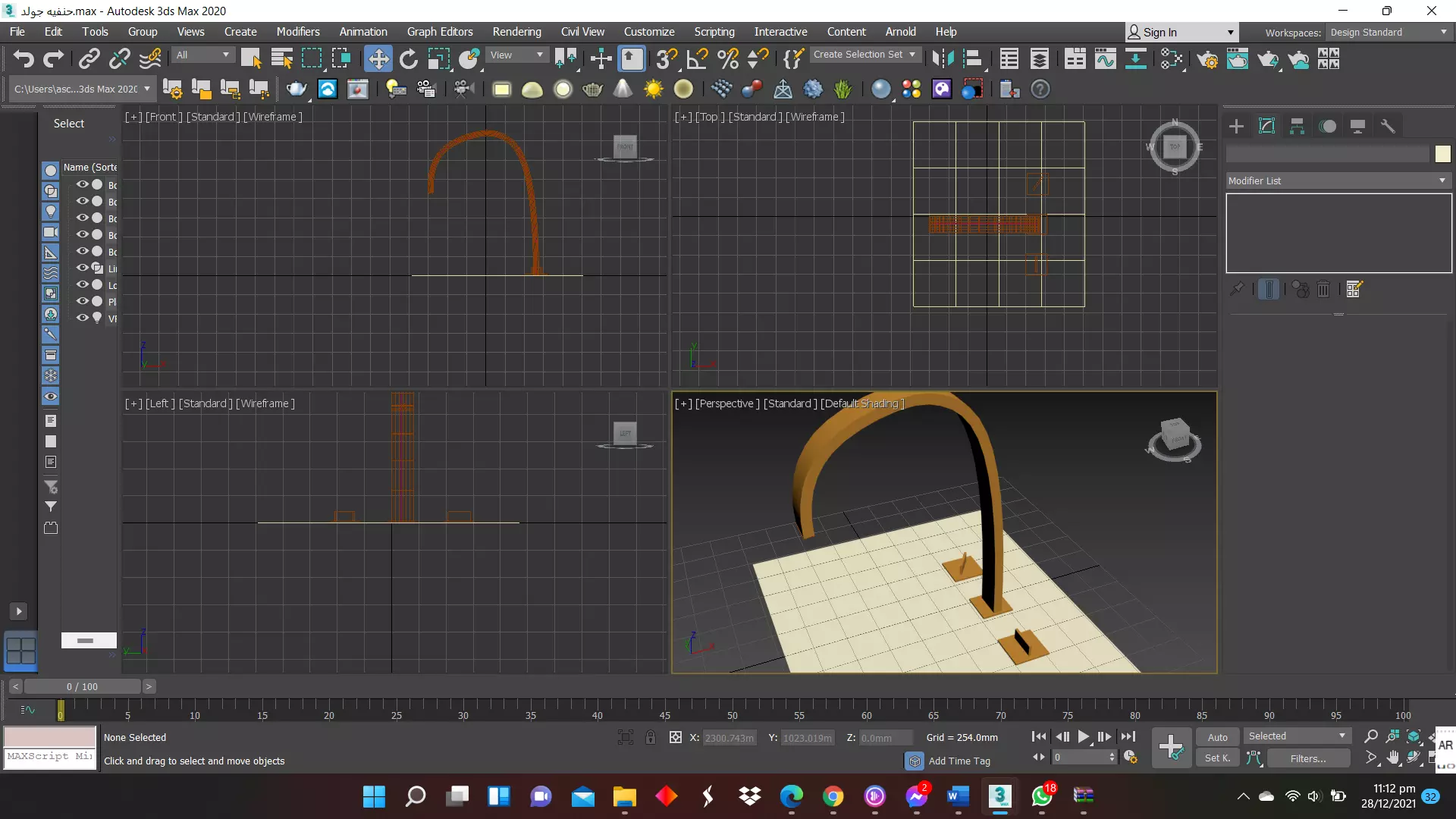Click the Play Animation button

1083,736
